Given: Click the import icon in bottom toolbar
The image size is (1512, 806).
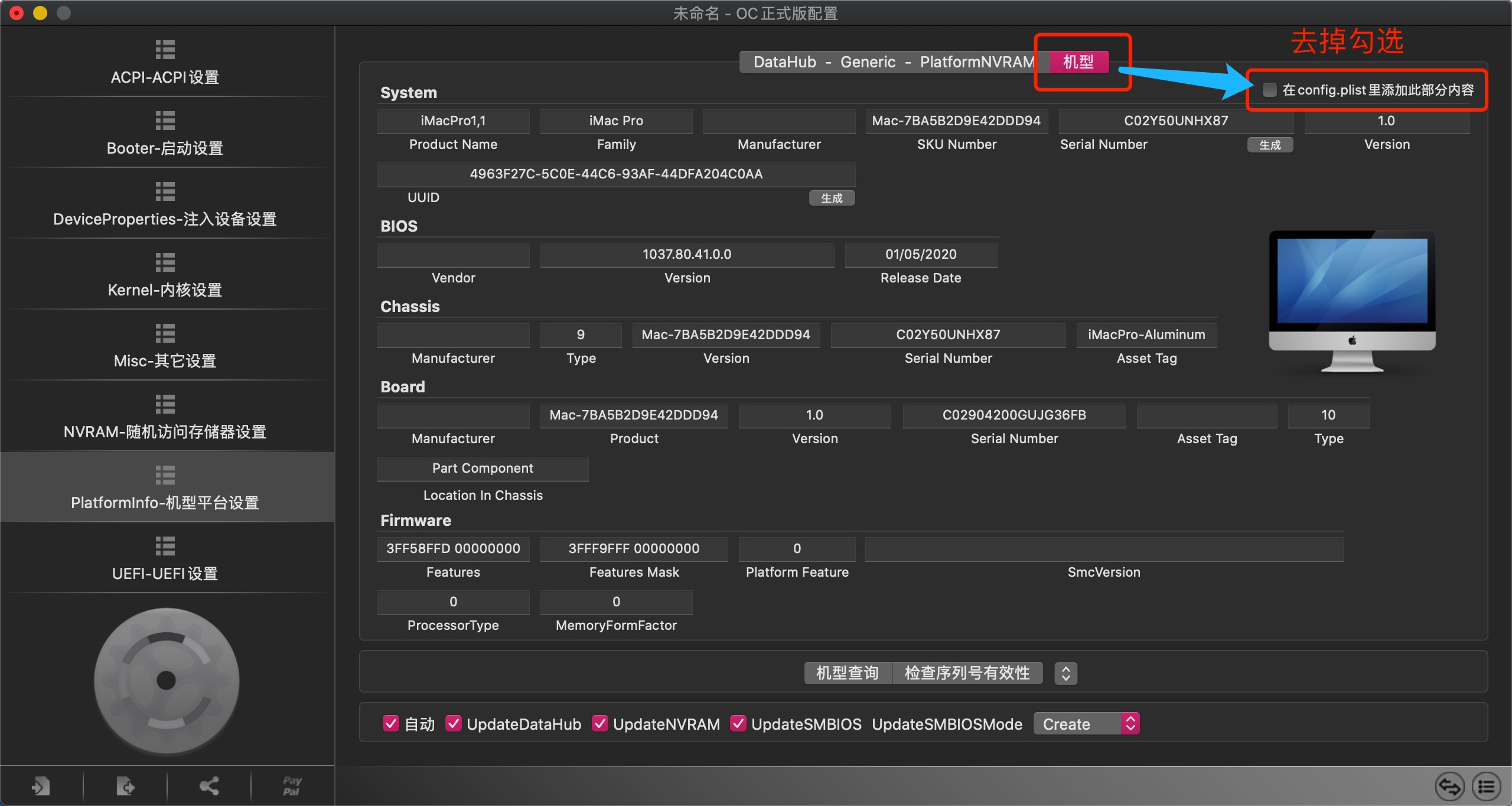Looking at the screenshot, I should tap(41, 786).
